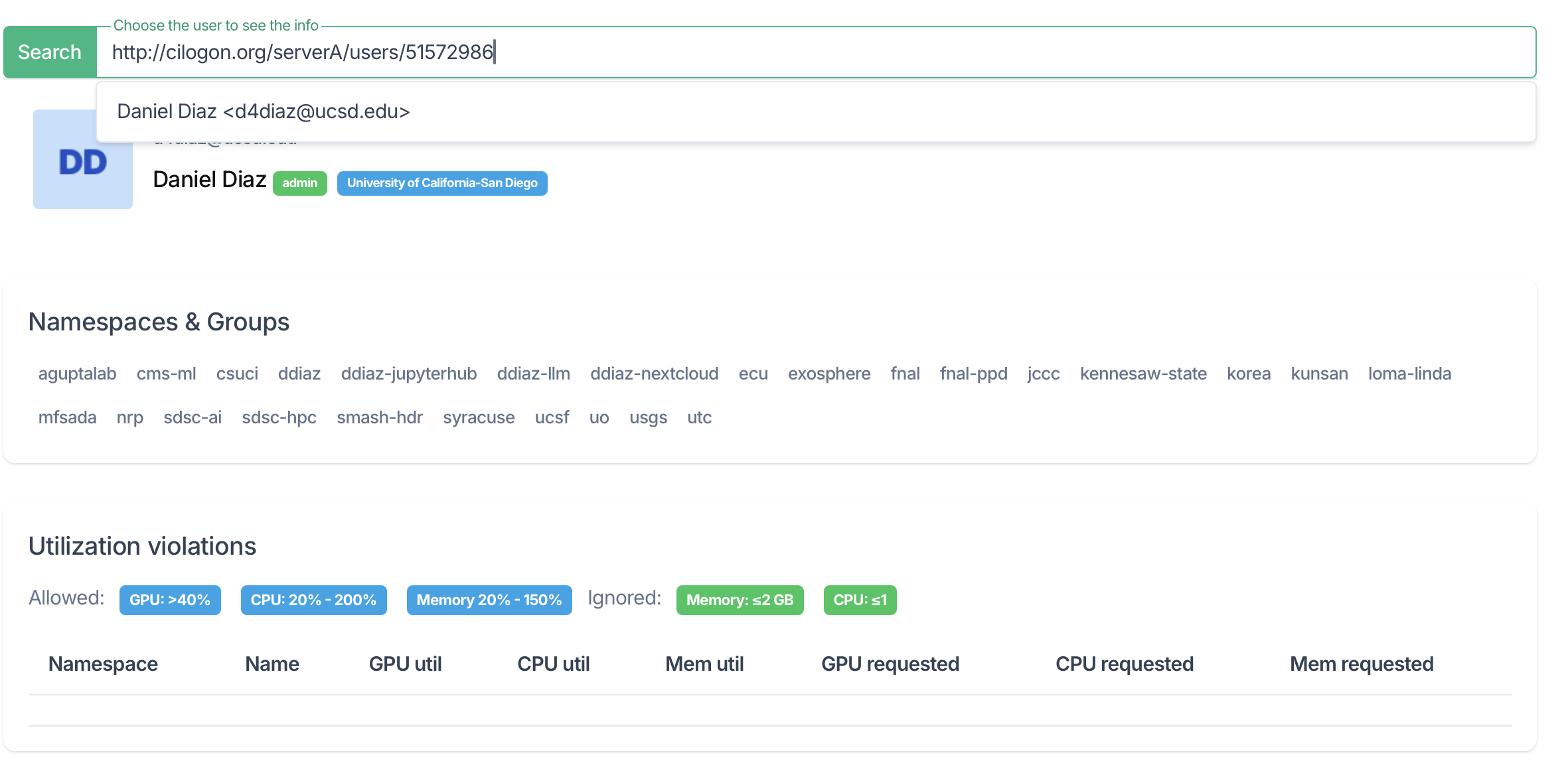Screen dimensions: 1568x779
Task: Sort the table by Namespace column
Action: tap(103, 664)
